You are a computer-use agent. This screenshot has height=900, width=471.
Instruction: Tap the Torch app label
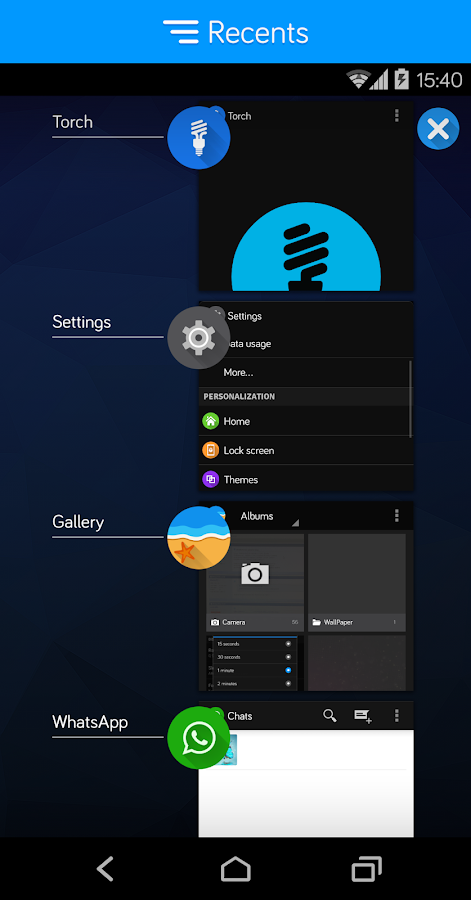click(72, 122)
